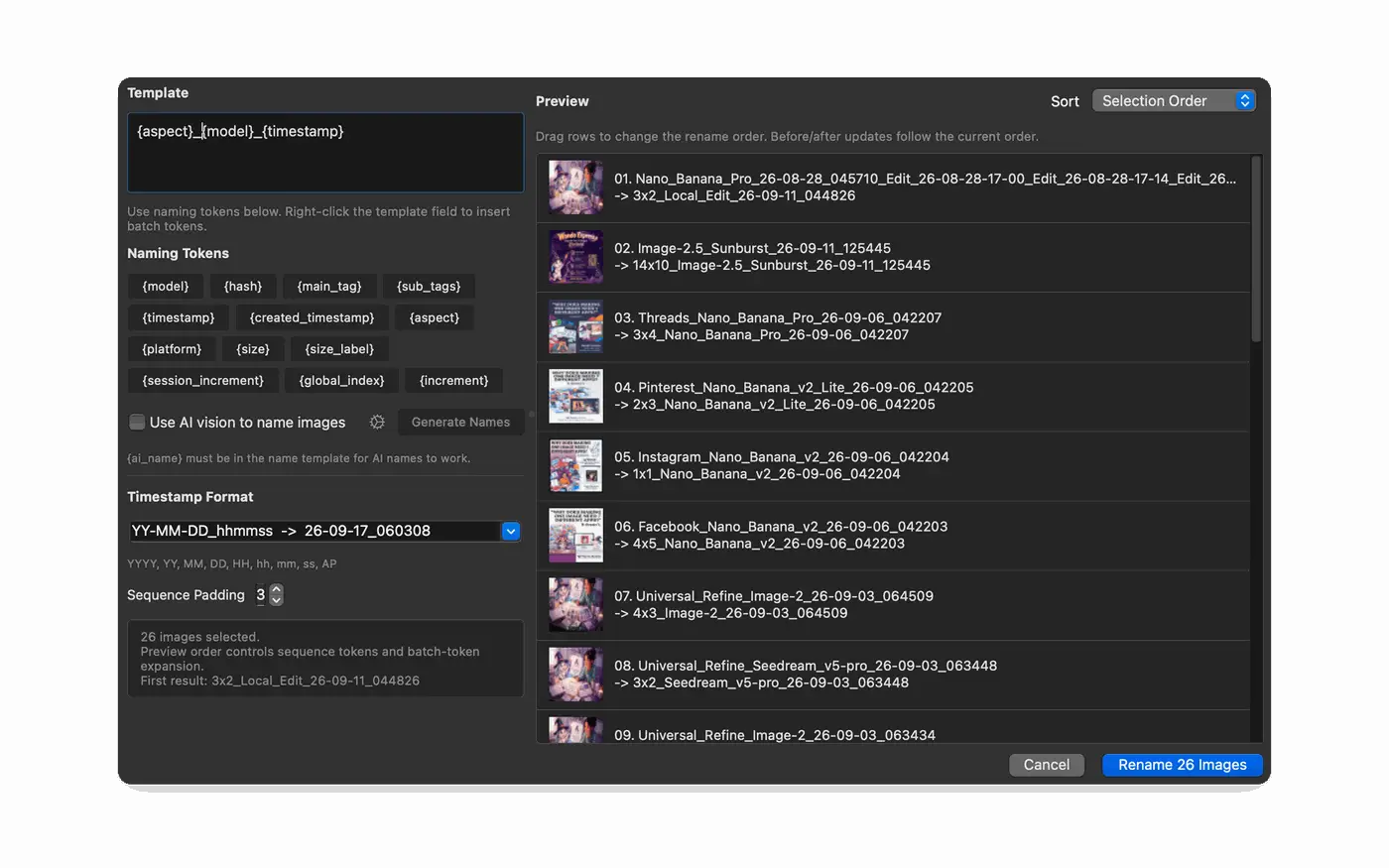Viewport: 1389px width, 868px height.
Task: Enable Use AI vision to name images
Action: pos(137,423)
